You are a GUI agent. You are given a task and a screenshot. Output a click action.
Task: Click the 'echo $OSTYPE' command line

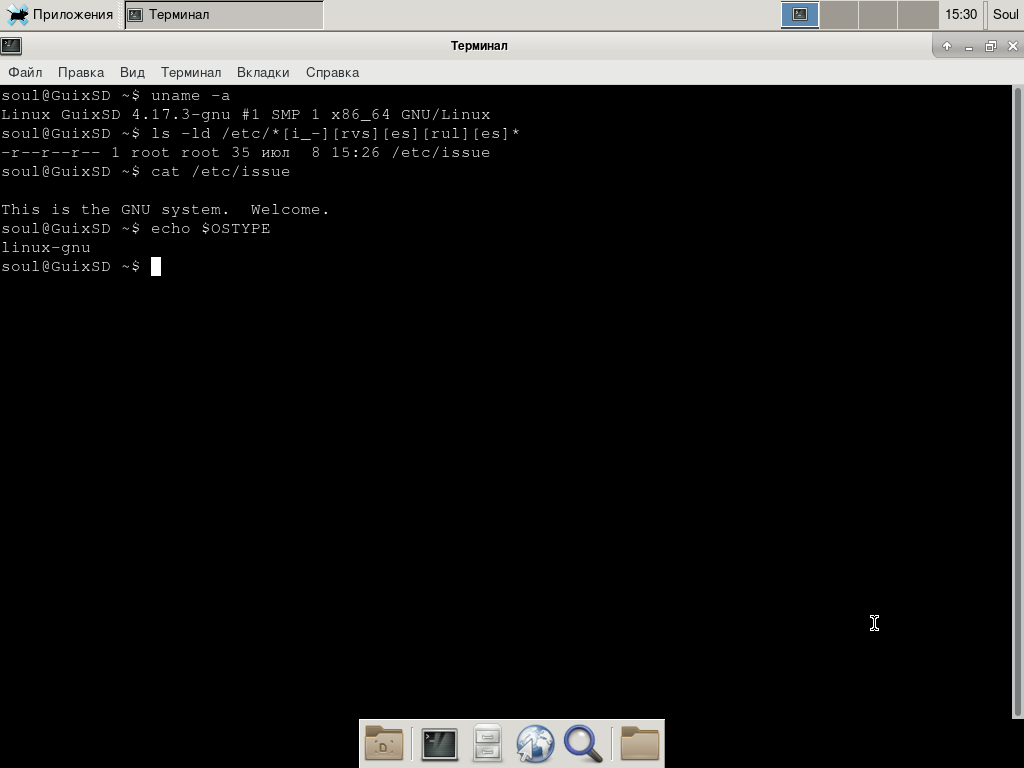(x=136, y=229)
